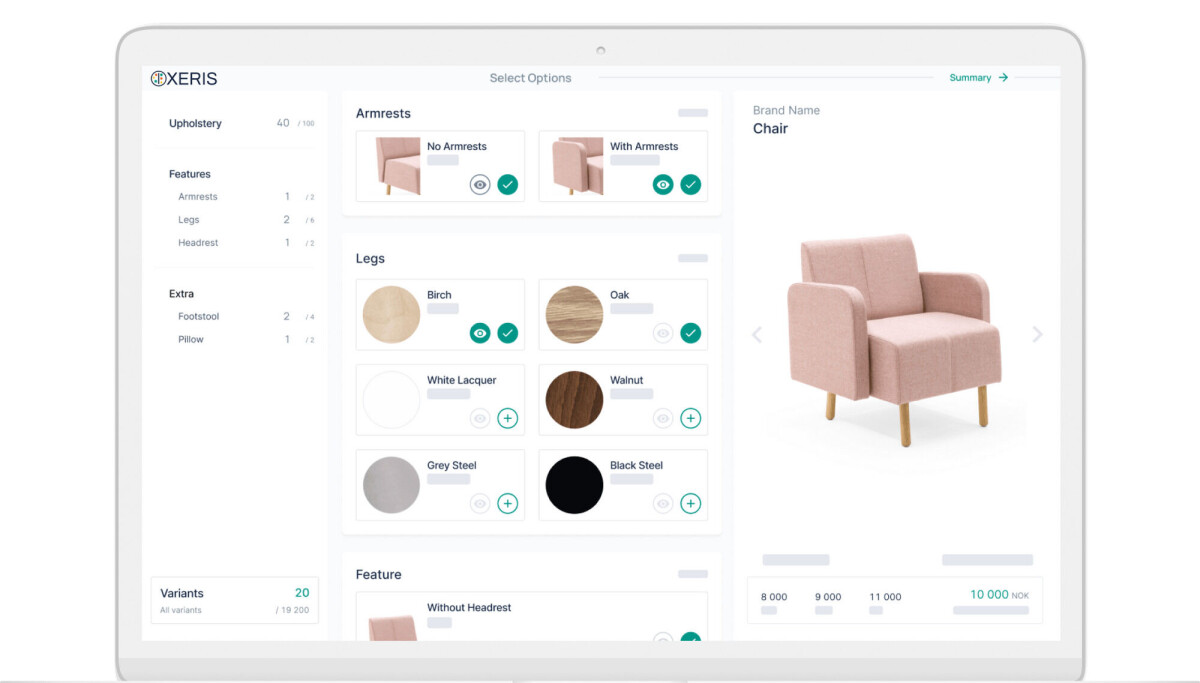Select Footstool under Extra

pyautogui.click(x=198, y=316)
